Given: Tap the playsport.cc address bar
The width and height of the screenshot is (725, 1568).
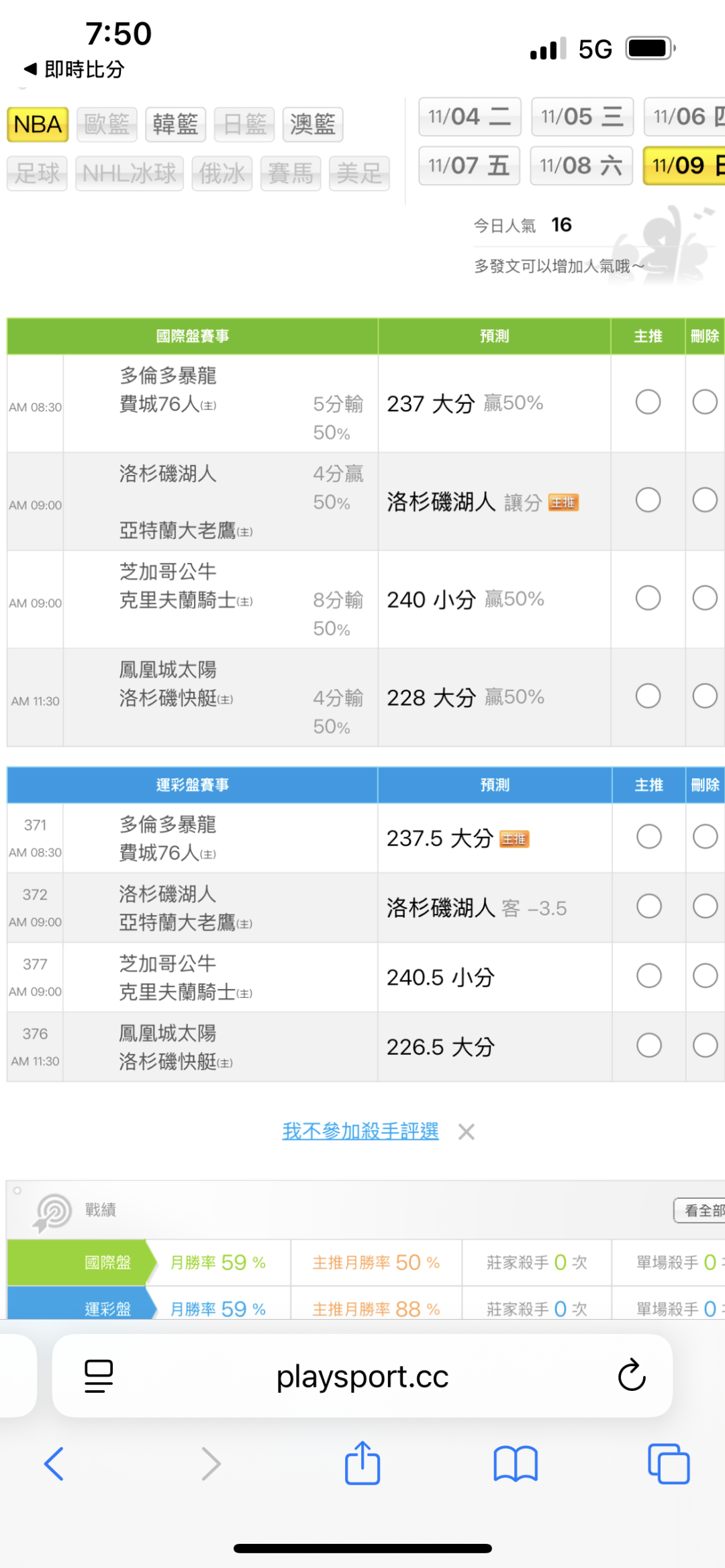Looking at the screenshot, I should (x=362, y=1376).
